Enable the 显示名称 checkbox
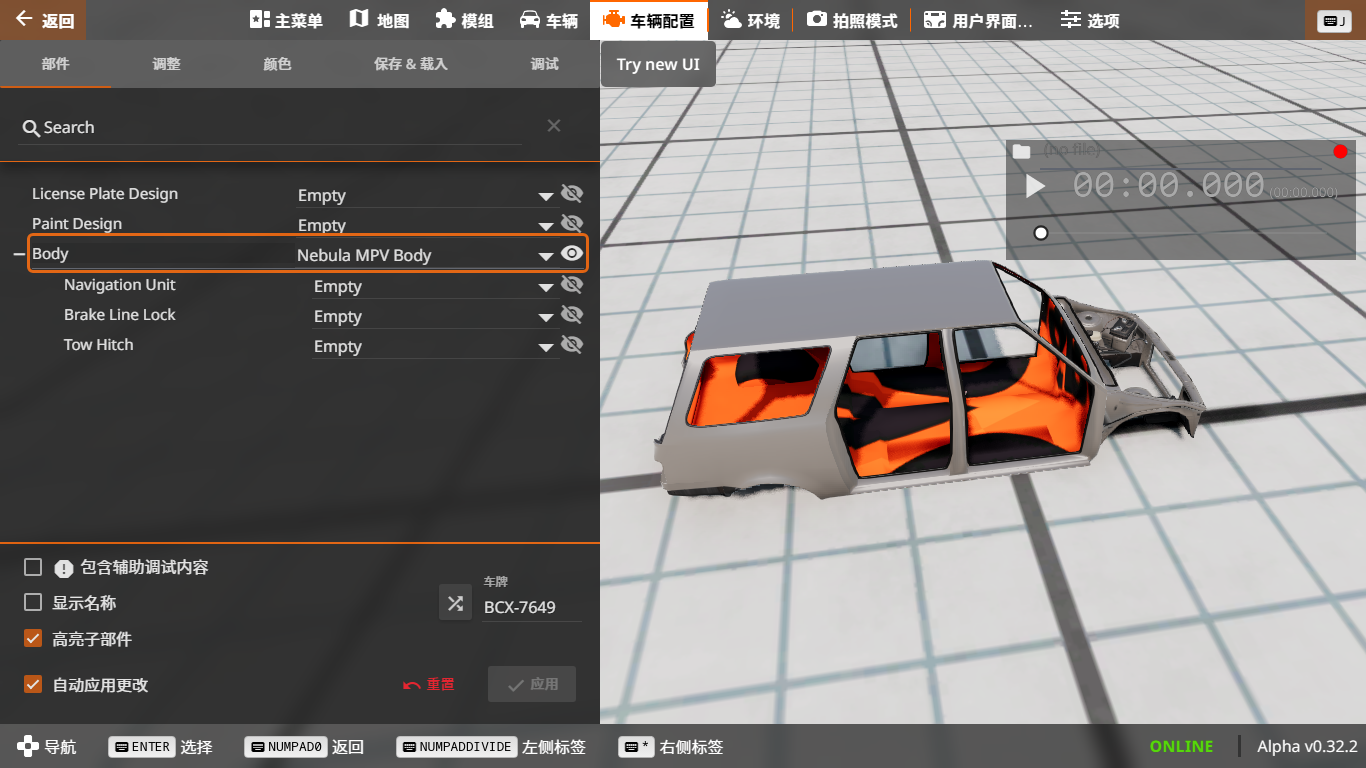This screenshot has width=1366, height=768. coord(33,602)
